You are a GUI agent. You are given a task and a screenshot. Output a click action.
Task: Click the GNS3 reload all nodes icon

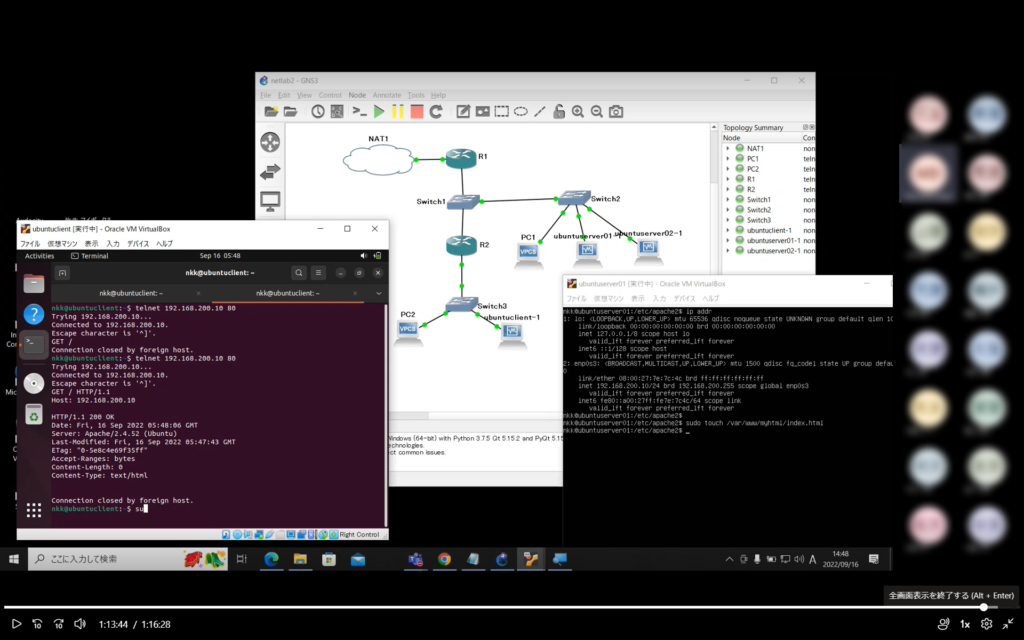[x=437, y=111]
